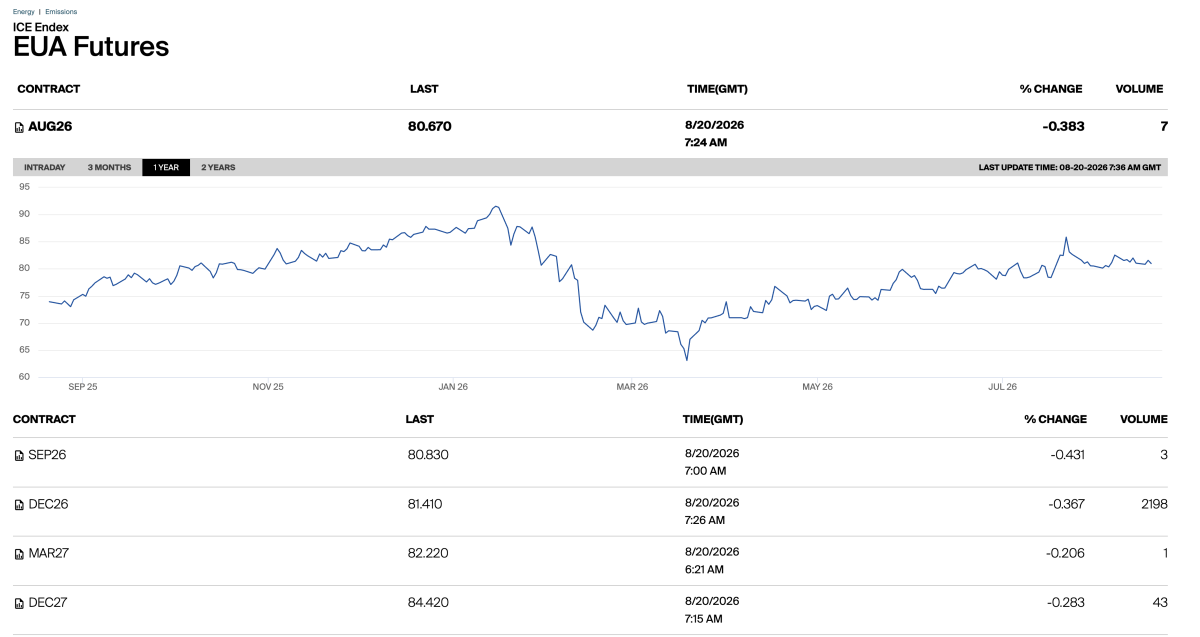The height and width of the screenshot is (637, 1200).
Task: Open the Energy breadcrumb link
Action: point(23,12)
